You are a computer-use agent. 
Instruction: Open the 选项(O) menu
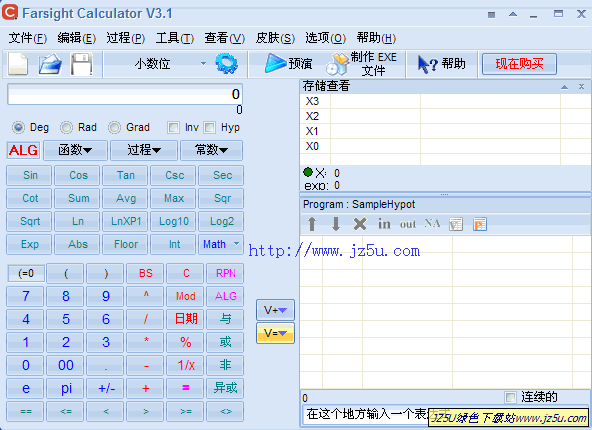[325, 38]
